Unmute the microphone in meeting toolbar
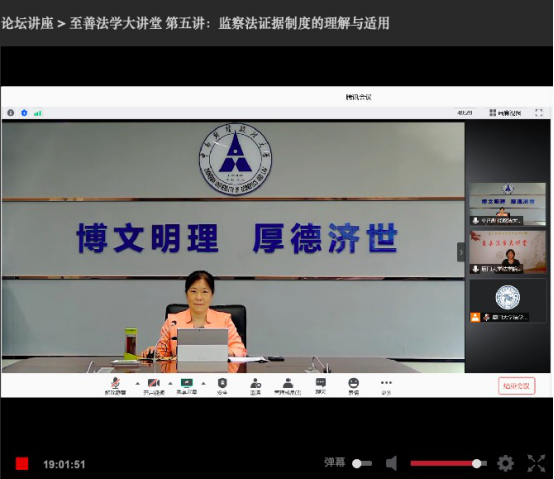Screen dimensions: 554x479 click(x=115, y=386)
